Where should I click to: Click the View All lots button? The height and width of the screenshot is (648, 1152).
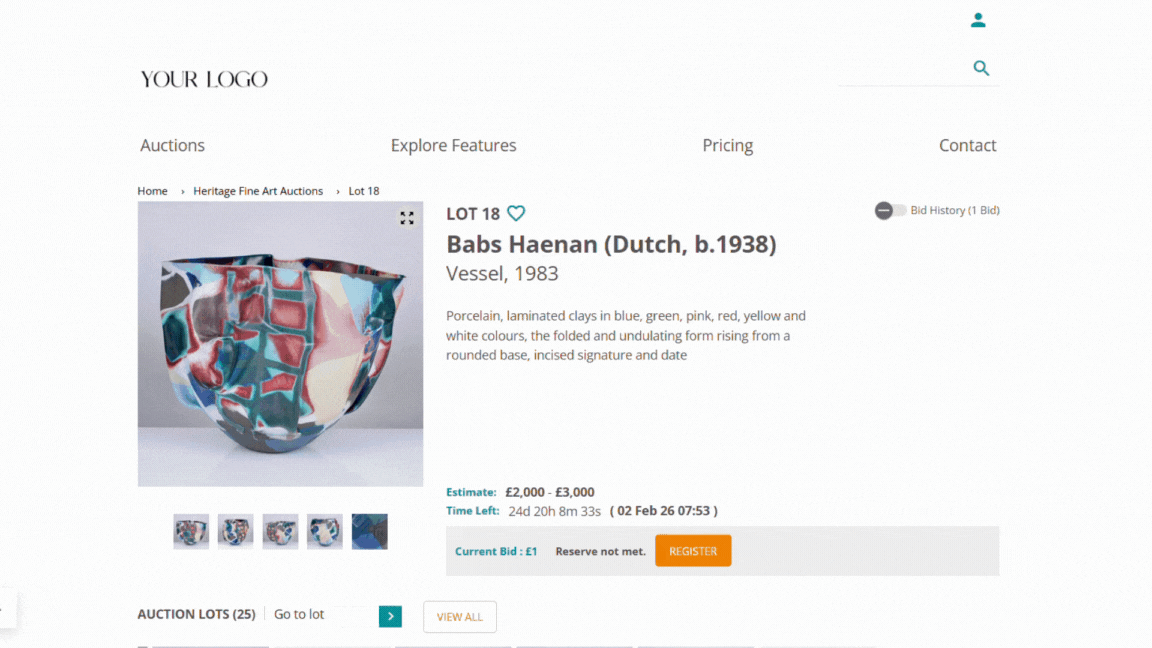point(460,617)
